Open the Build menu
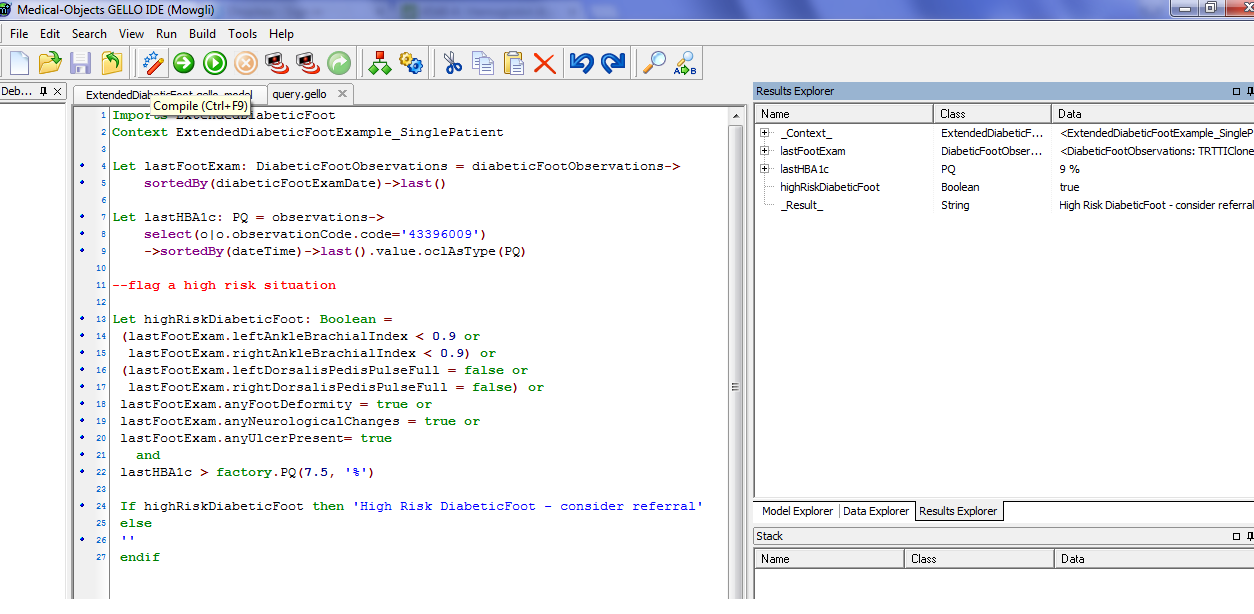This screenshot has width=1254, height=614. click(202, 34)
